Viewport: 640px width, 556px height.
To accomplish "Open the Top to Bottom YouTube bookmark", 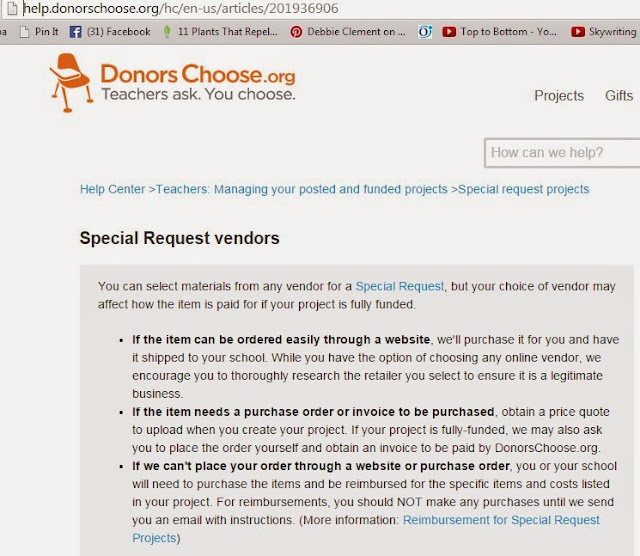I will point(500,32).
